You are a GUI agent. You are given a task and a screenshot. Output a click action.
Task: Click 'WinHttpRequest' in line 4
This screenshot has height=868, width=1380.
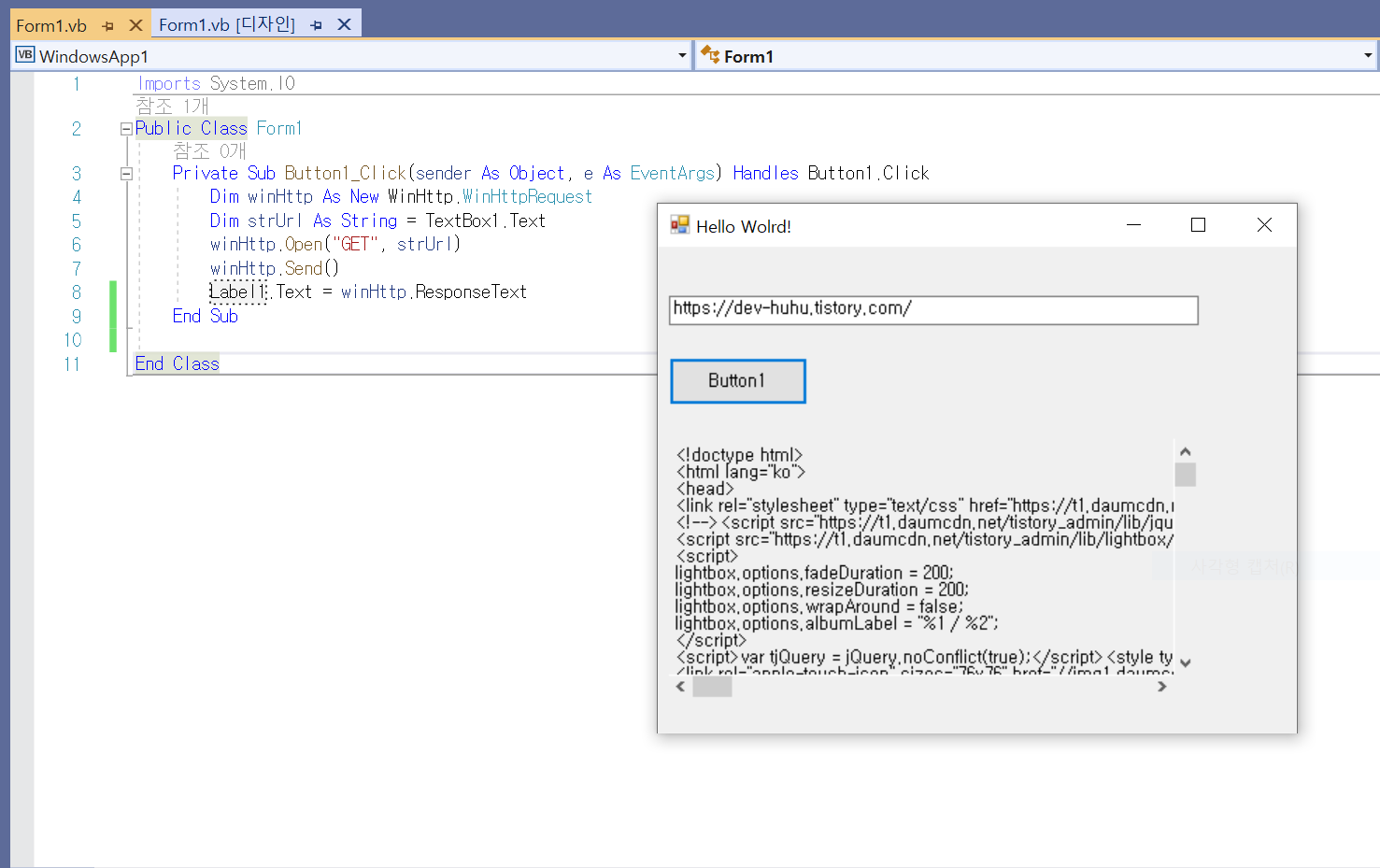[527, 196]
